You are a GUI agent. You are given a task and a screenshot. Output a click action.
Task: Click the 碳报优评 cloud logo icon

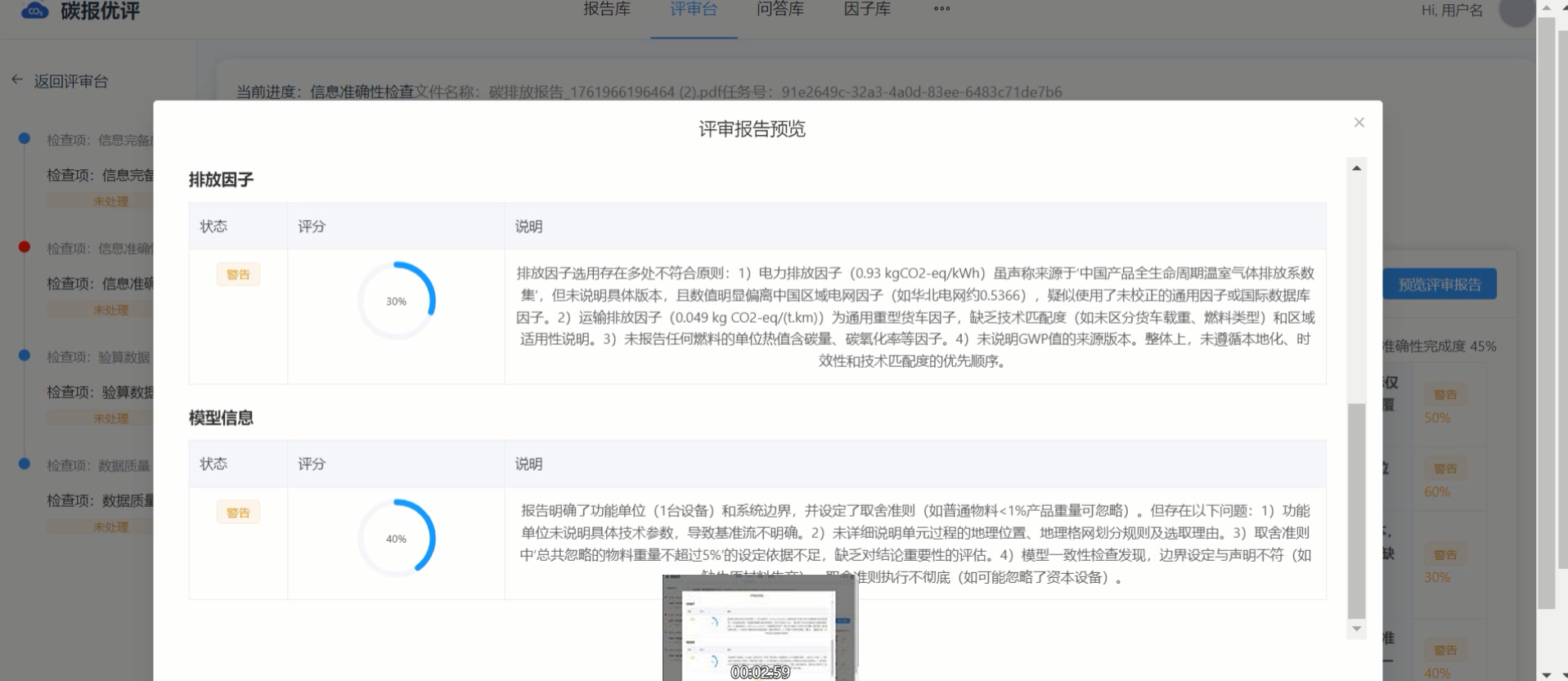pyautogui.click(x=34, y=11)
